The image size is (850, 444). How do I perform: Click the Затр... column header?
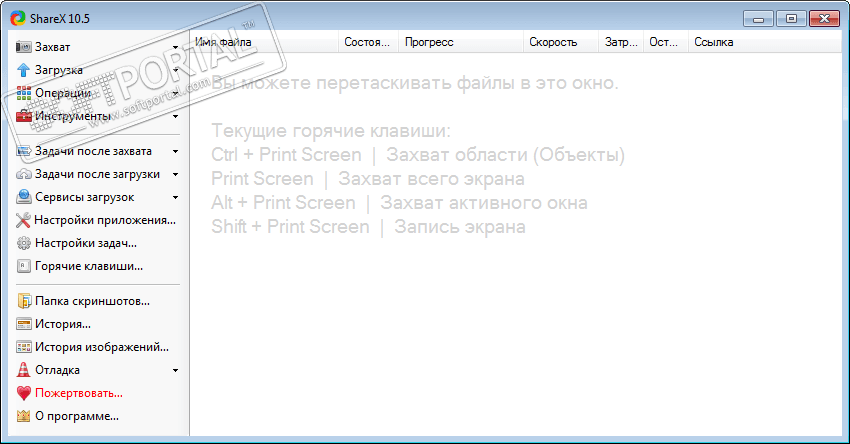coord(621,42)
